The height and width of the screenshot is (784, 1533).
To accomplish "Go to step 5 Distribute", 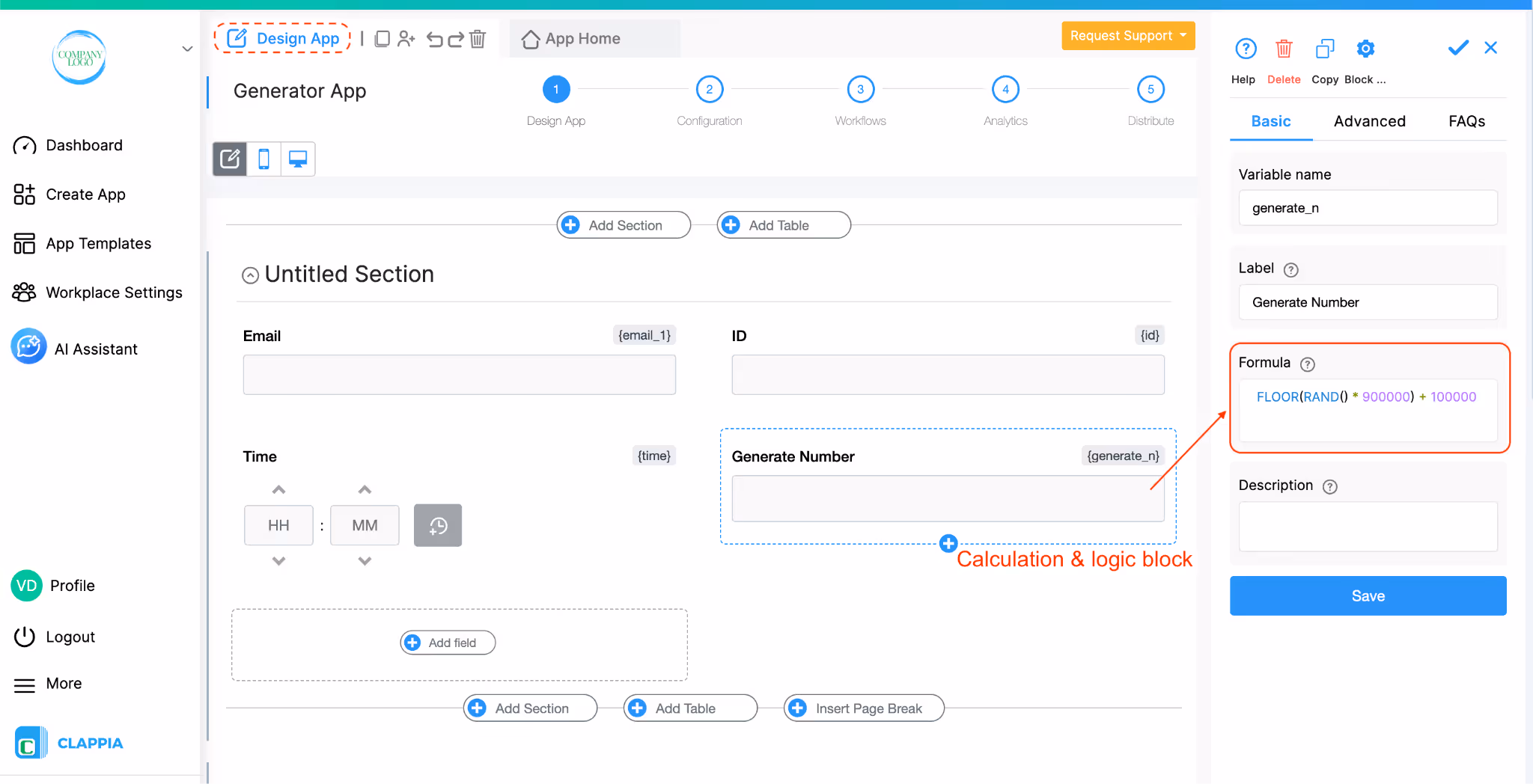I will pyautogui.click(x=1150, y=89).
